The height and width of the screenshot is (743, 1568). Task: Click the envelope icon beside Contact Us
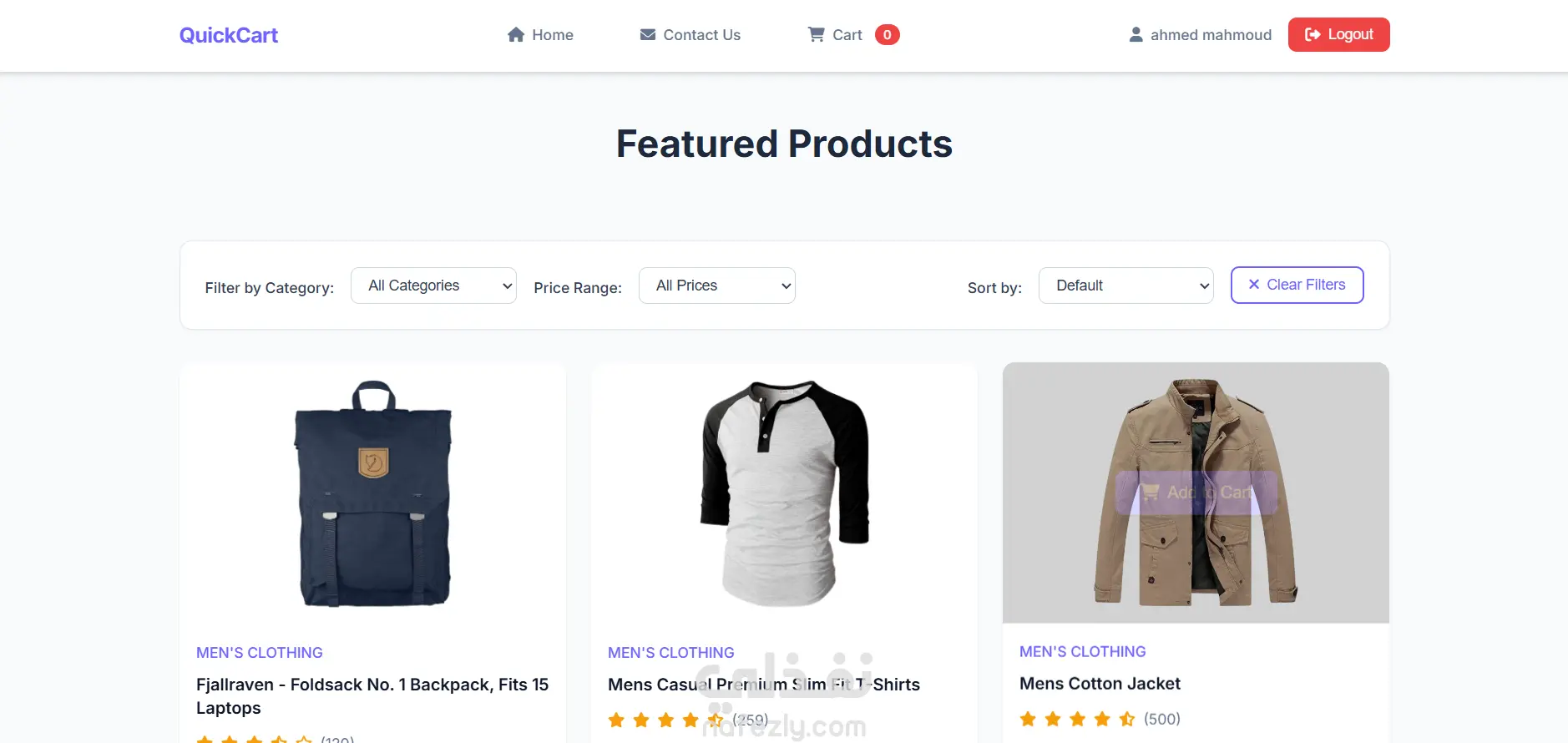(647, 35)
